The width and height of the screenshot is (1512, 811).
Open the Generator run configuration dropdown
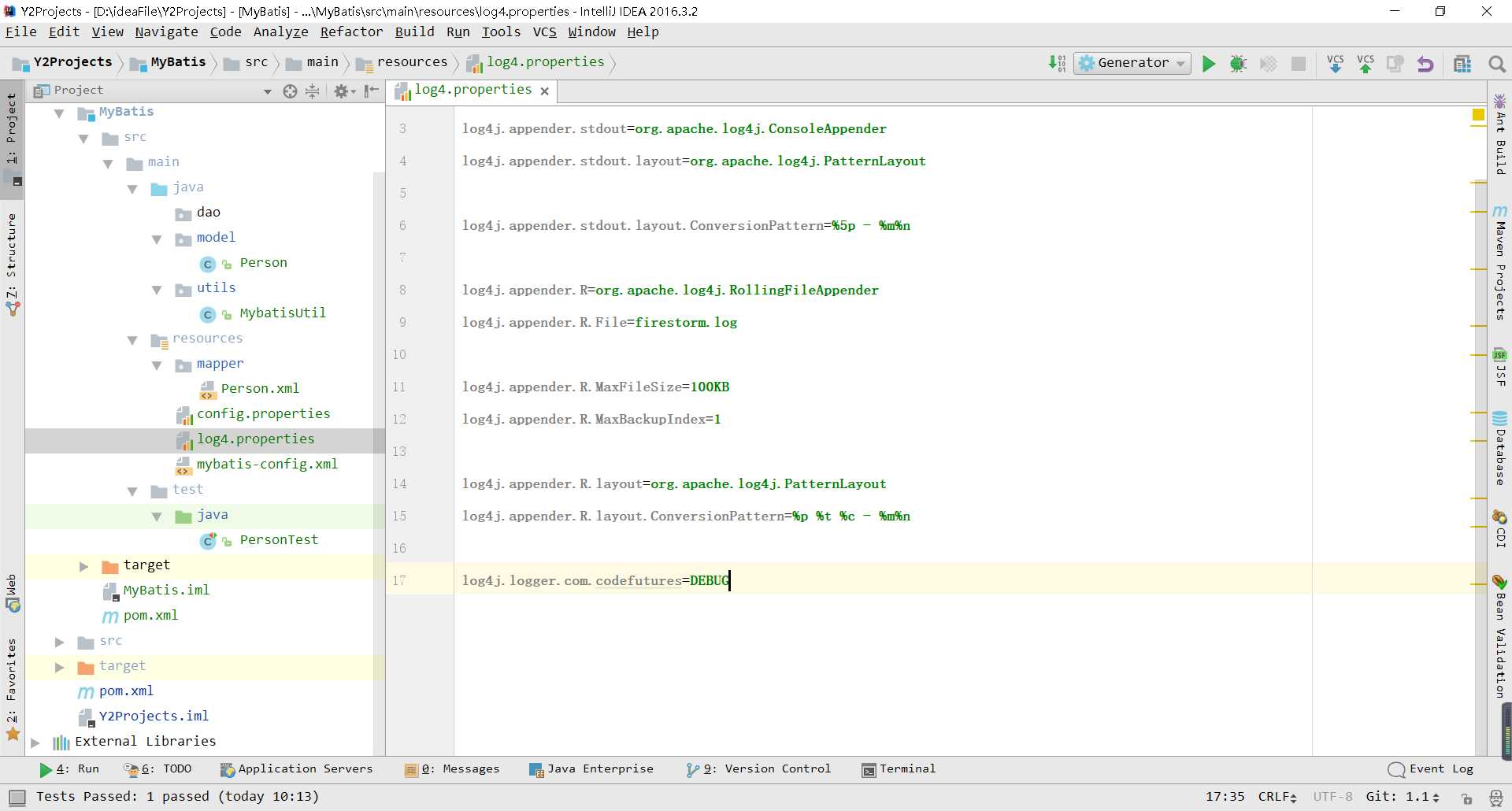(x=1132, y=63)
